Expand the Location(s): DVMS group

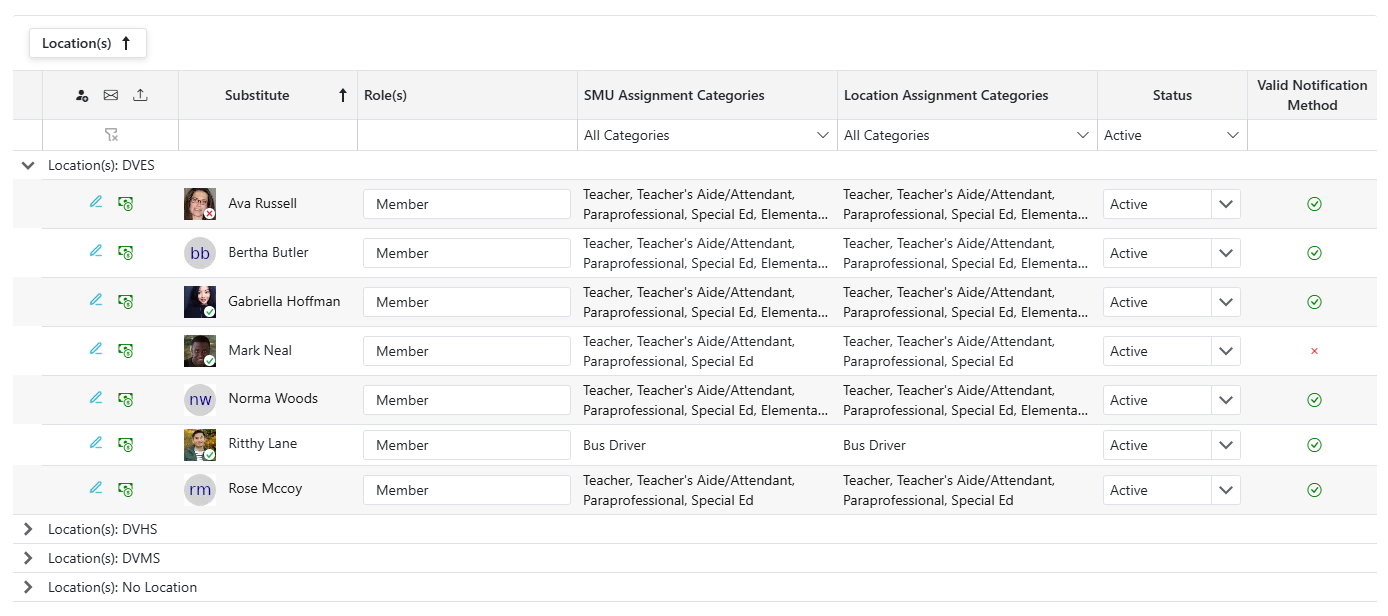pyautogui.click(x=28, y=558)
